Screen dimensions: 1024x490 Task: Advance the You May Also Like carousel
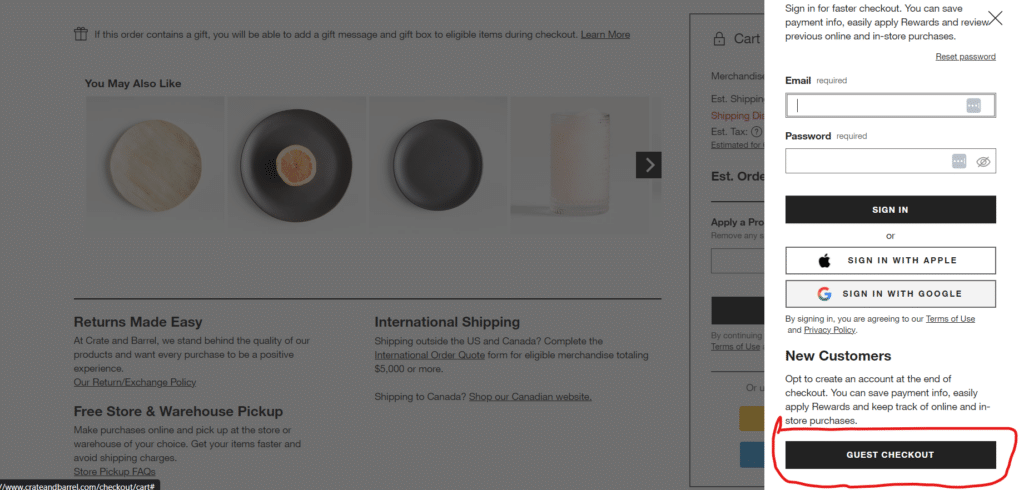click(649, 165)
